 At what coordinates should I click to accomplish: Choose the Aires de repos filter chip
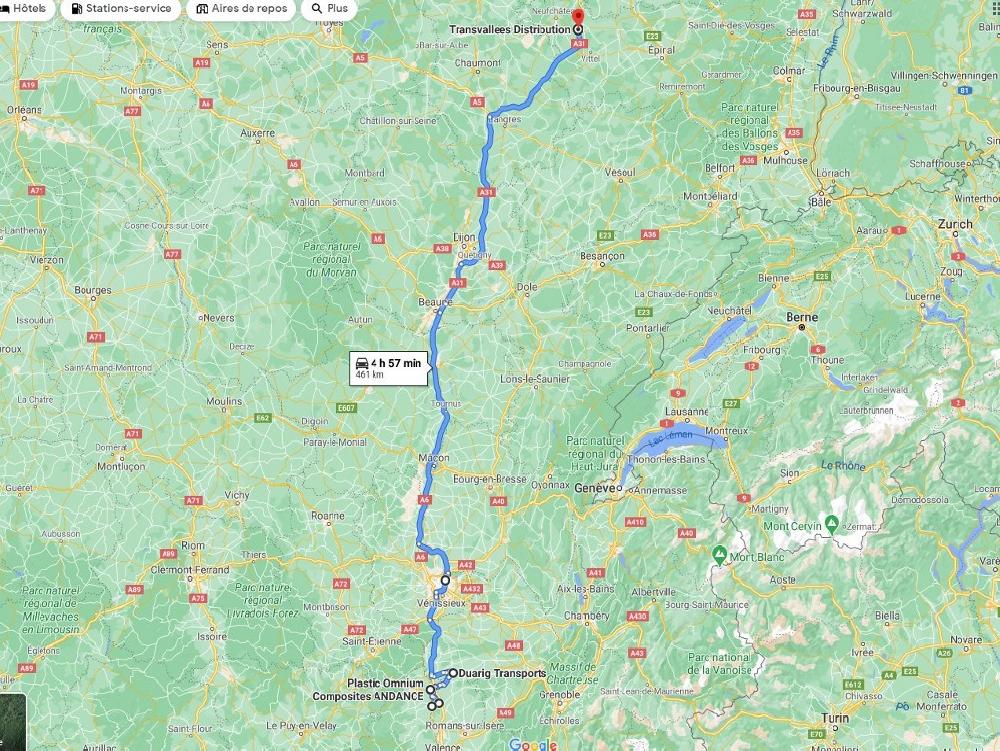[x=241, y=9]
